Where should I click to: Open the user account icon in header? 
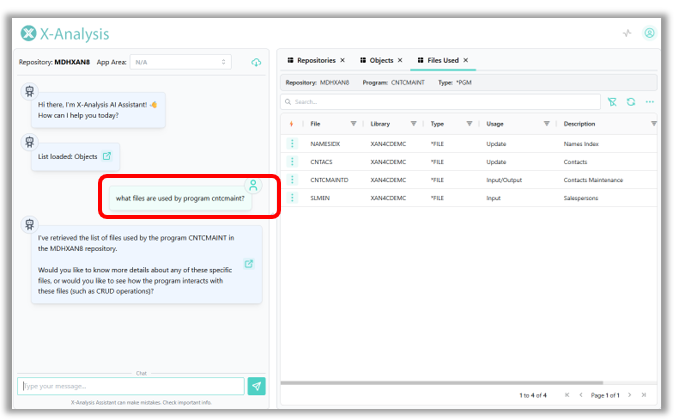pos(649,33)
